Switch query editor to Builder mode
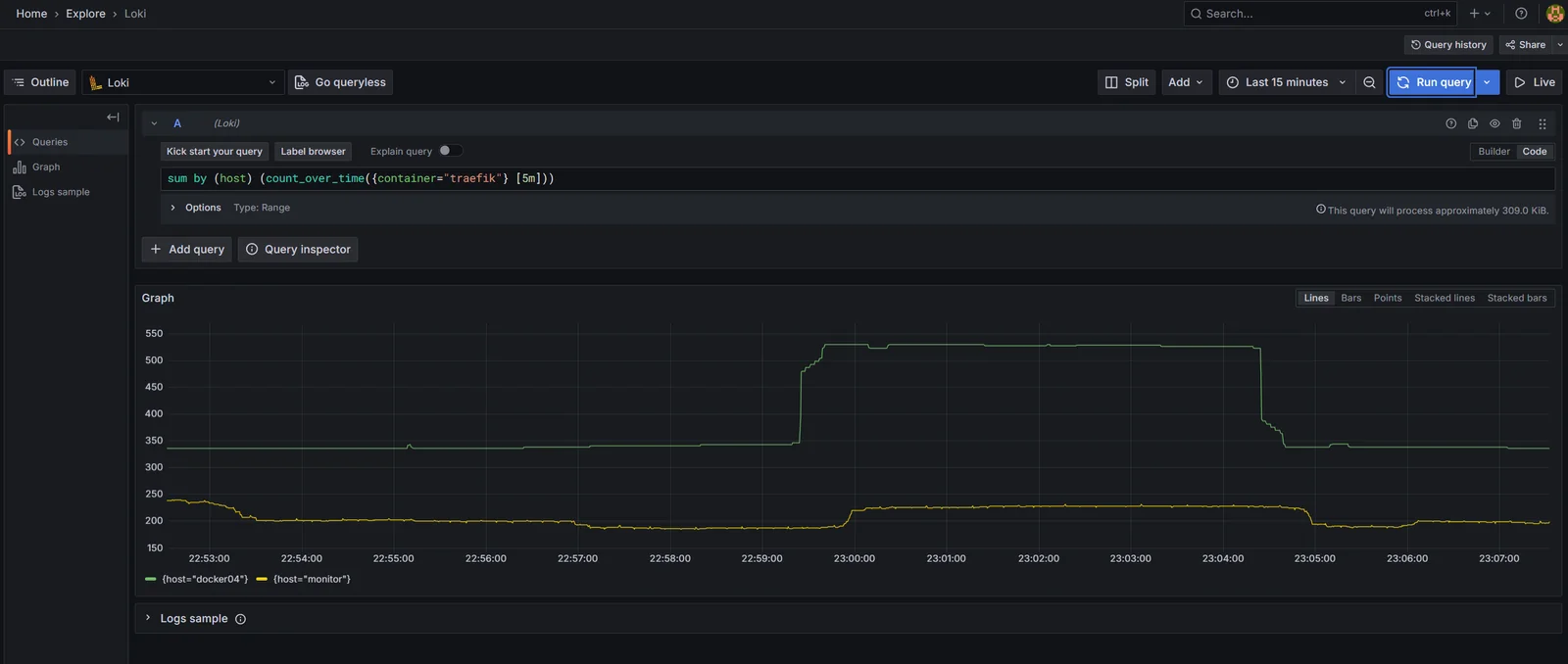Image resolution: width=1568 pixels, height=664 pixels. (1494, 152)
